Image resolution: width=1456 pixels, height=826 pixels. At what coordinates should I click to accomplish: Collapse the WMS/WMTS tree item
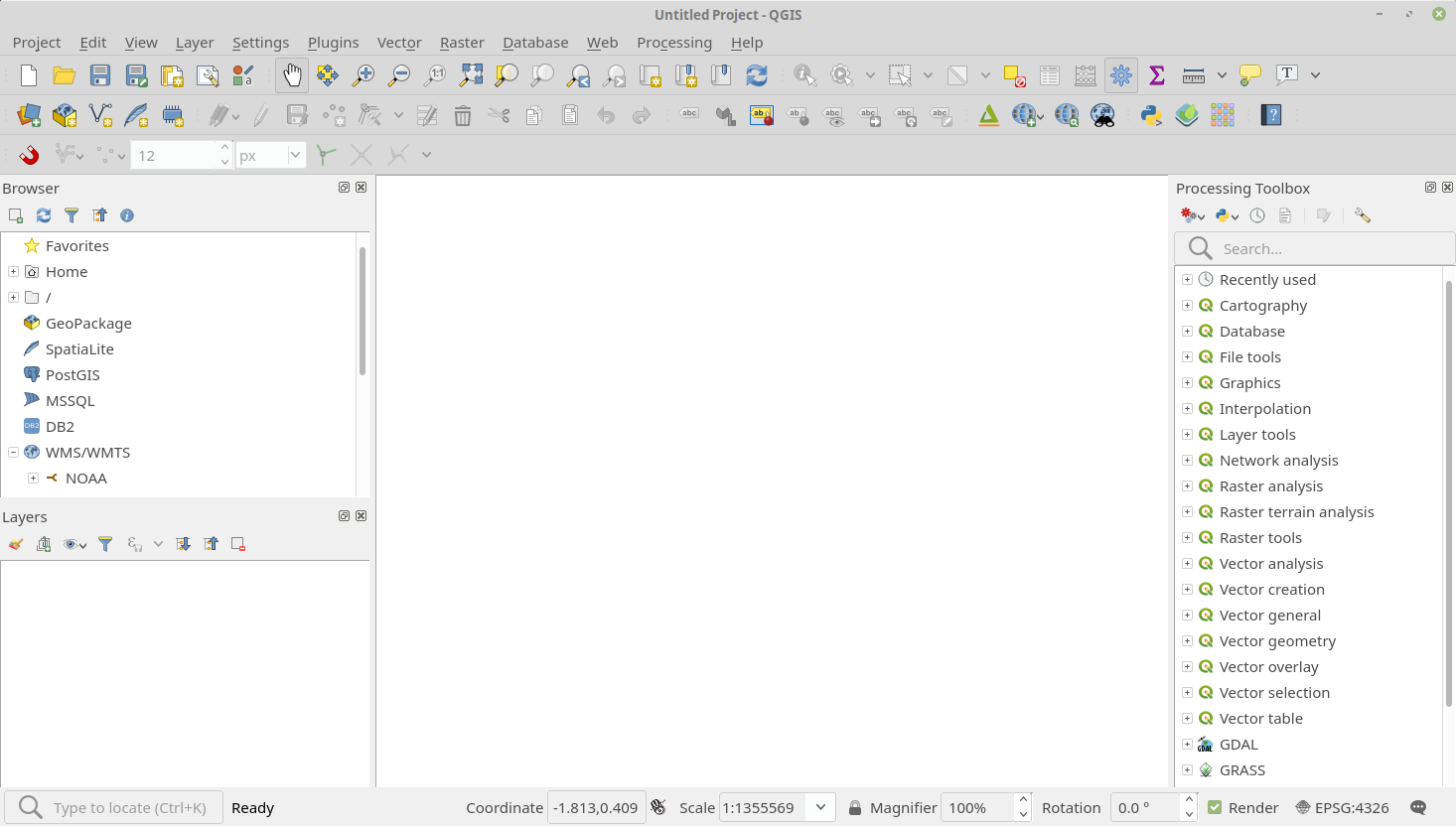click(13, 453)
